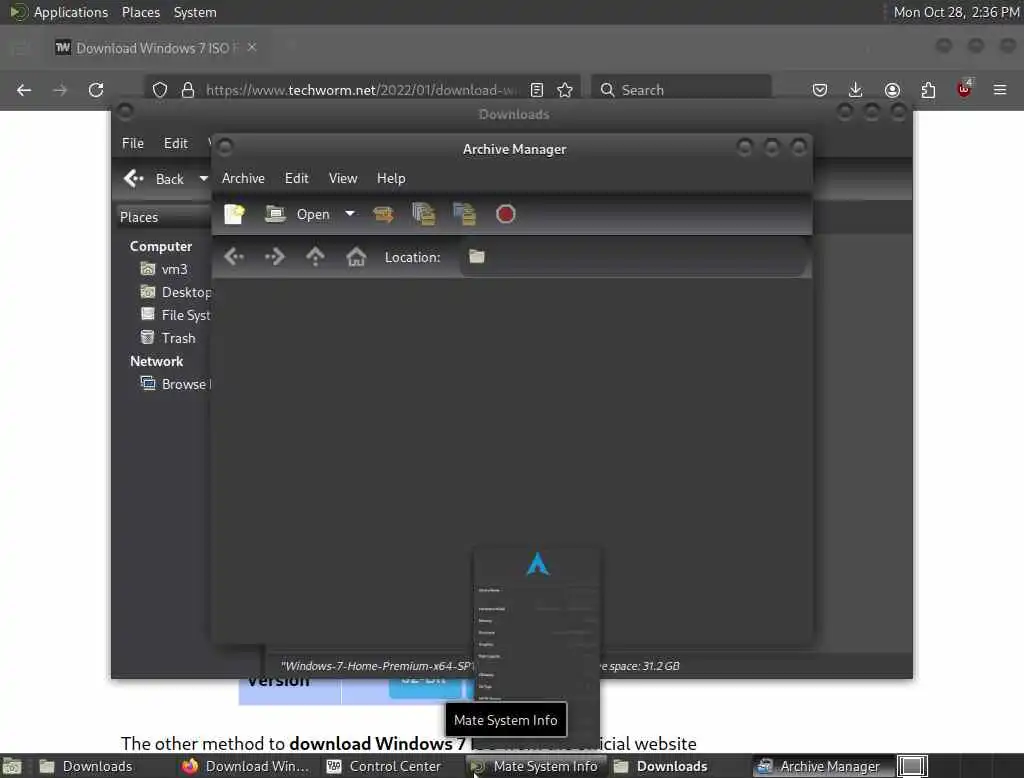Viewport: 1024px width, 778px height.
Task: Select Desktop in Places sidebar
Action: [176, 292]
